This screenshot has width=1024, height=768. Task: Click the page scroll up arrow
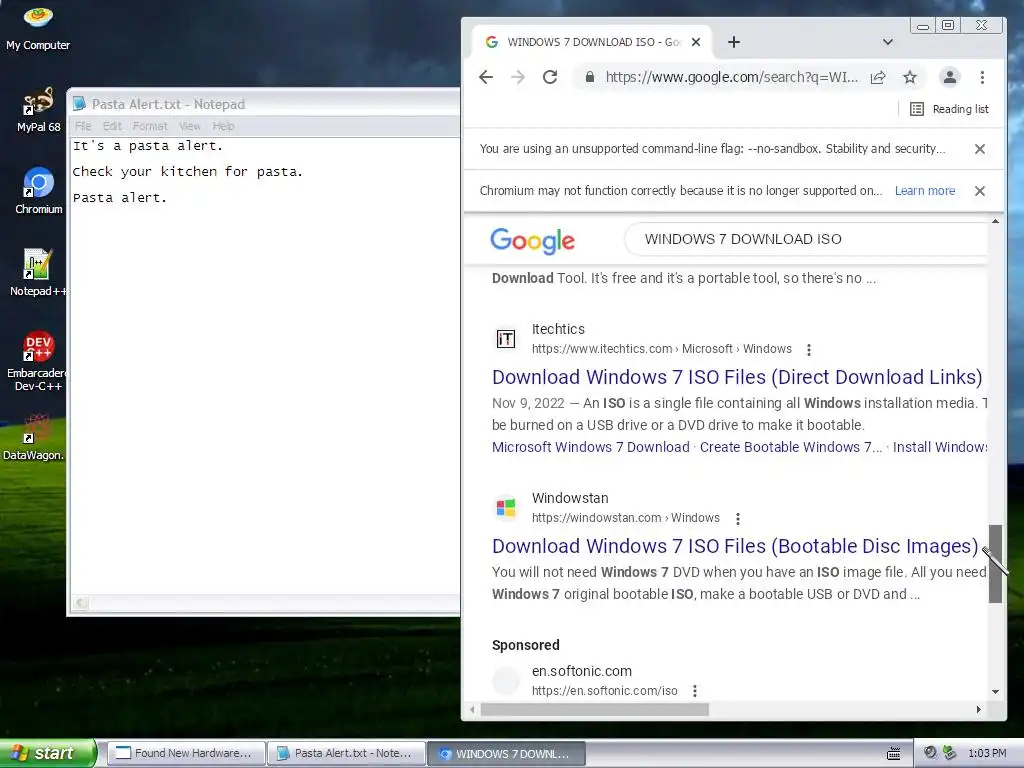tap(995, 221)
